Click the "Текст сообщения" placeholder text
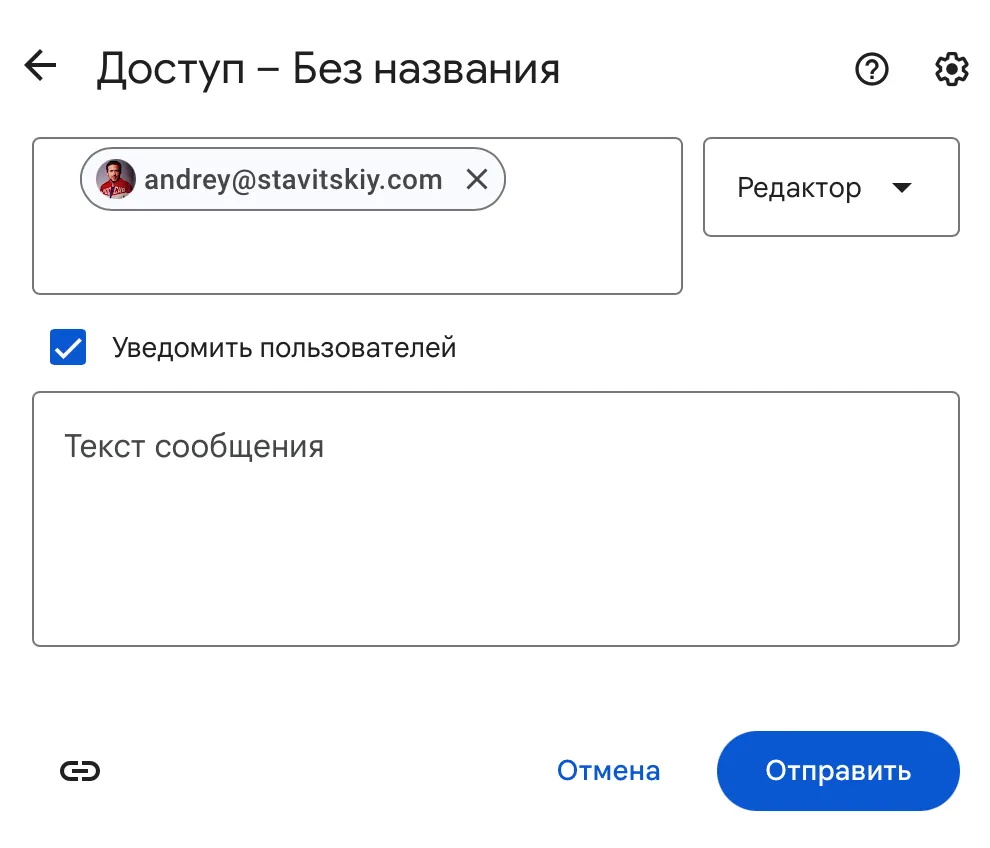990x848 pixels. click(194, 446)
